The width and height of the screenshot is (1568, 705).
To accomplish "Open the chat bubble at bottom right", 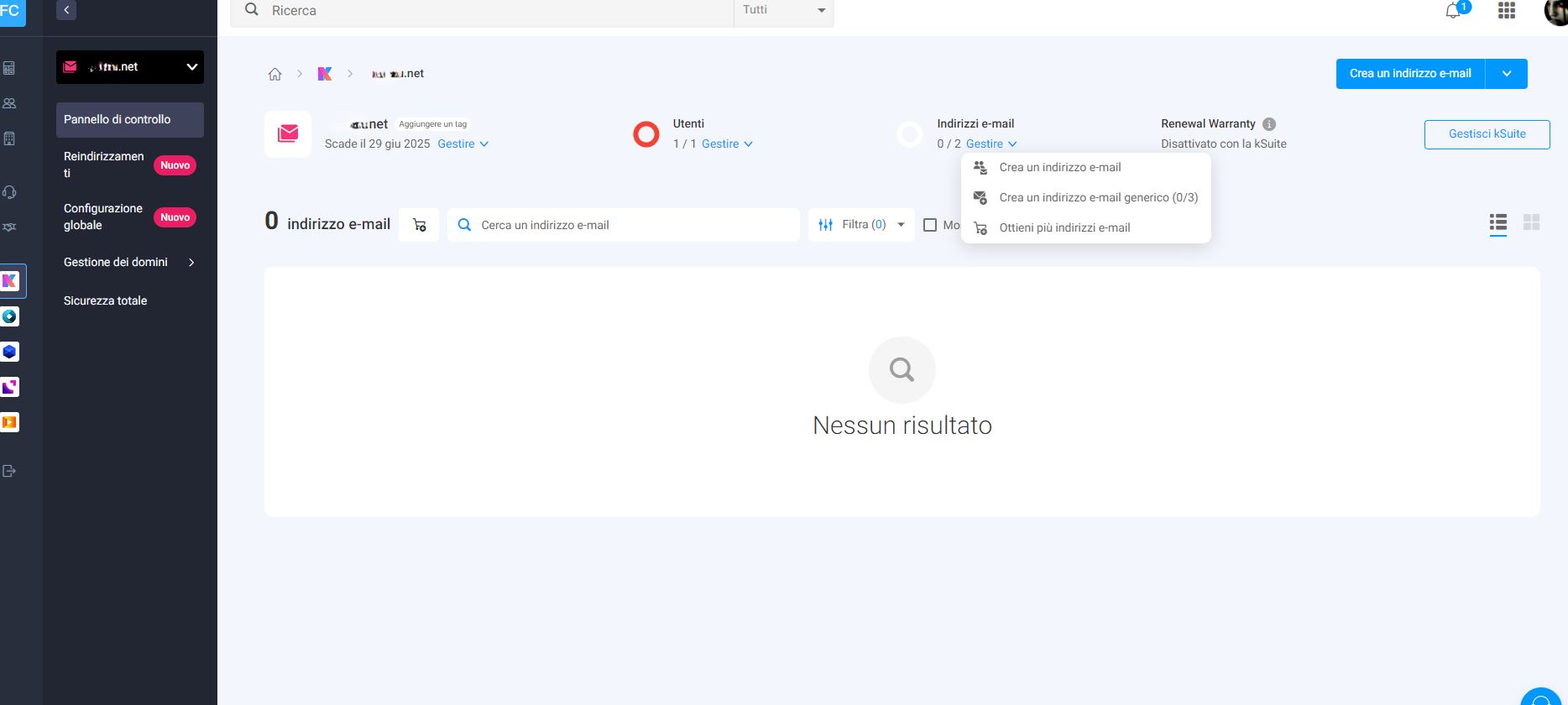I will tap(1543, 697).
